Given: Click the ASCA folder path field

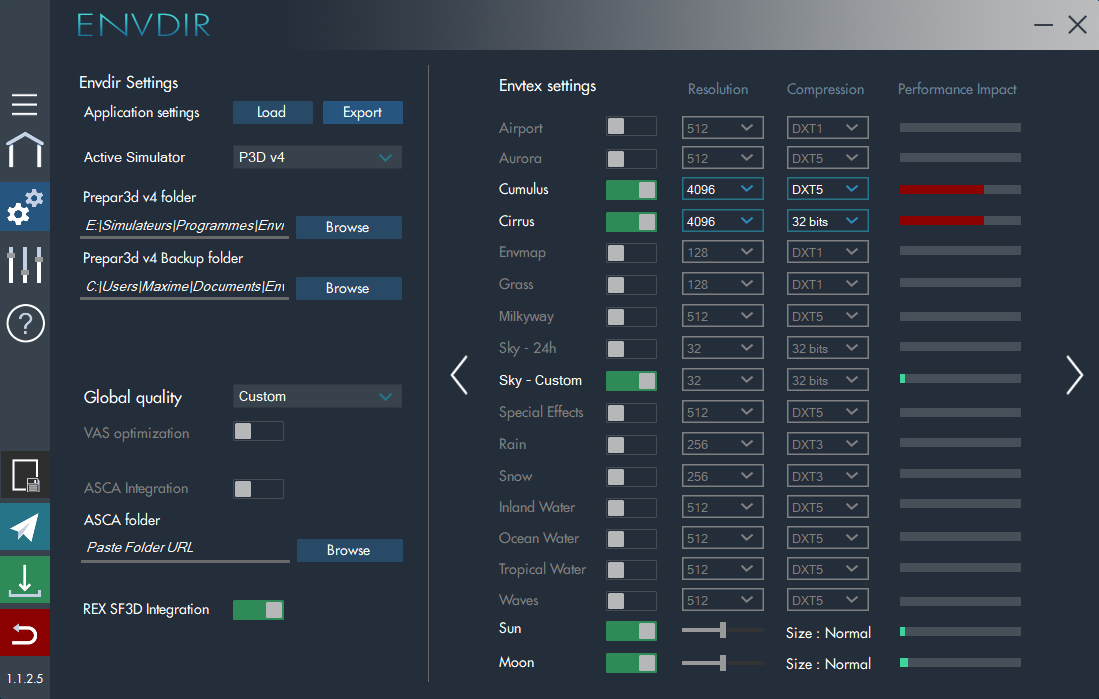Looking at the screenshot, I should (185, 548).
